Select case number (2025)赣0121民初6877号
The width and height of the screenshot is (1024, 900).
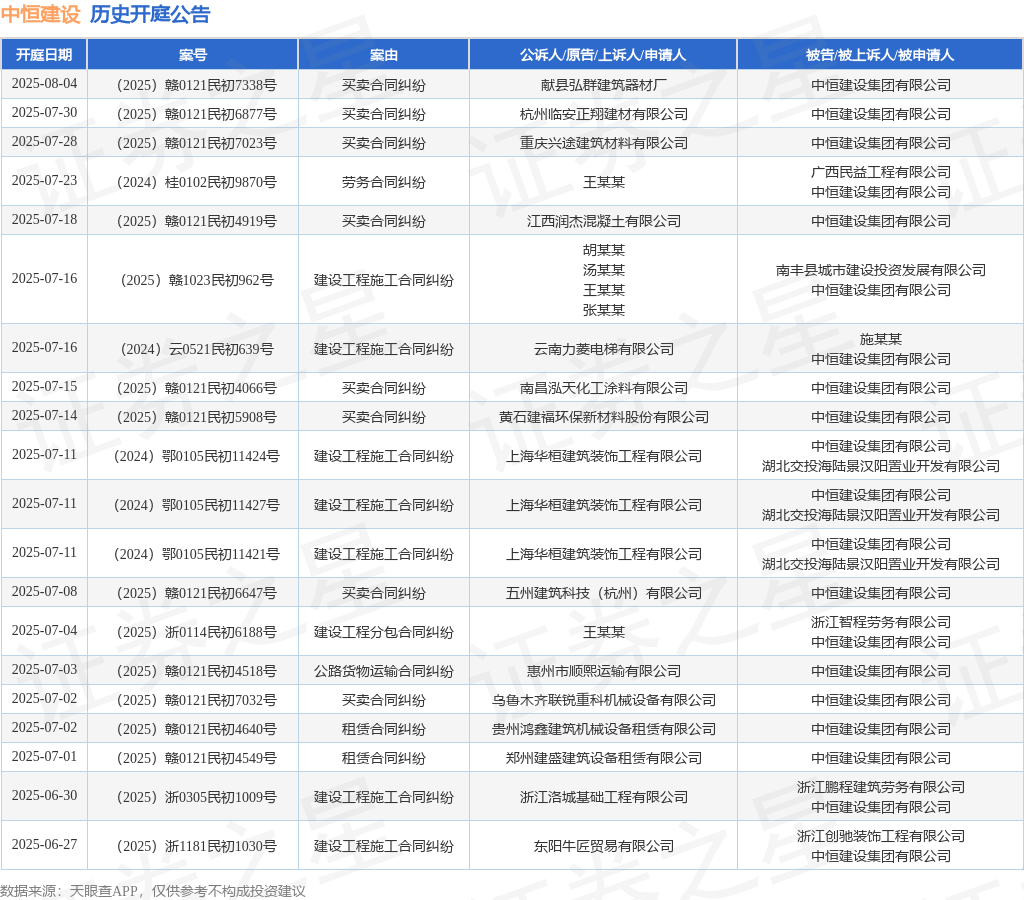(197, 114)
